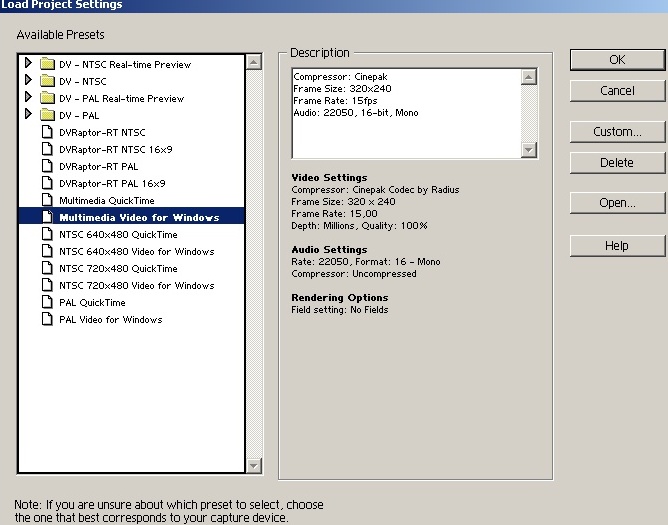Click the NTSC 640x480 Video for Windows icon

click(47, 251)
